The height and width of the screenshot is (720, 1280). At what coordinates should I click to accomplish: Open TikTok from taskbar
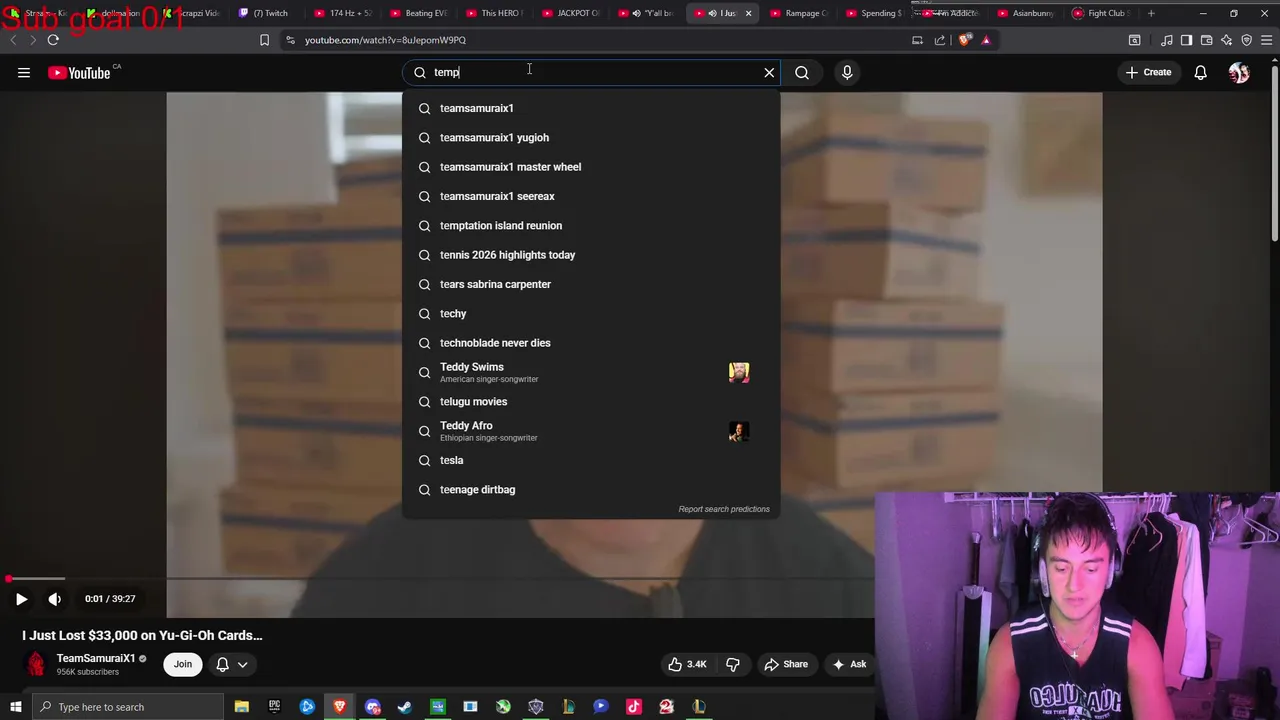point(634,707)
